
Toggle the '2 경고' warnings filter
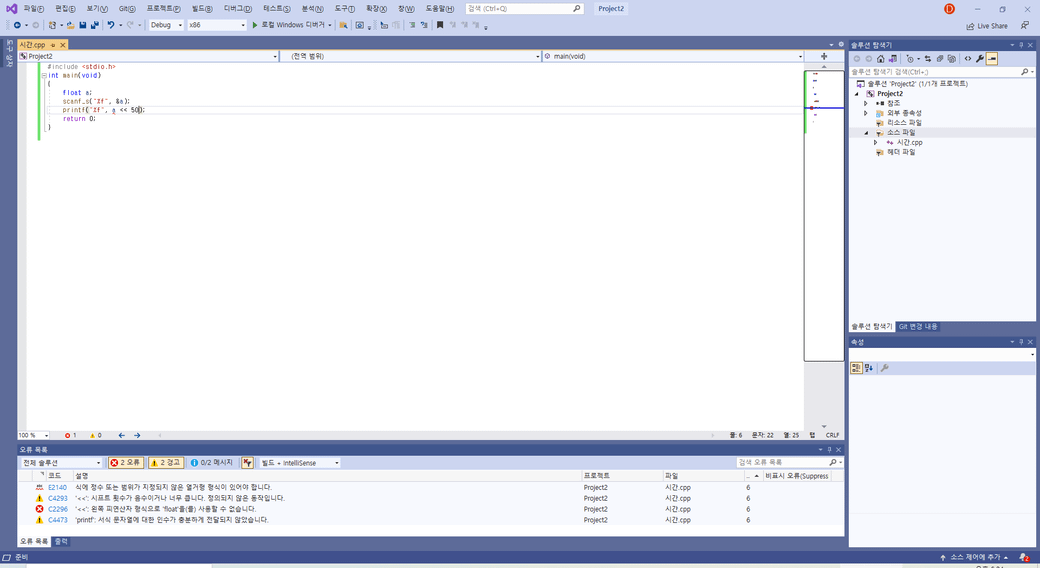[x=166, y=463]
